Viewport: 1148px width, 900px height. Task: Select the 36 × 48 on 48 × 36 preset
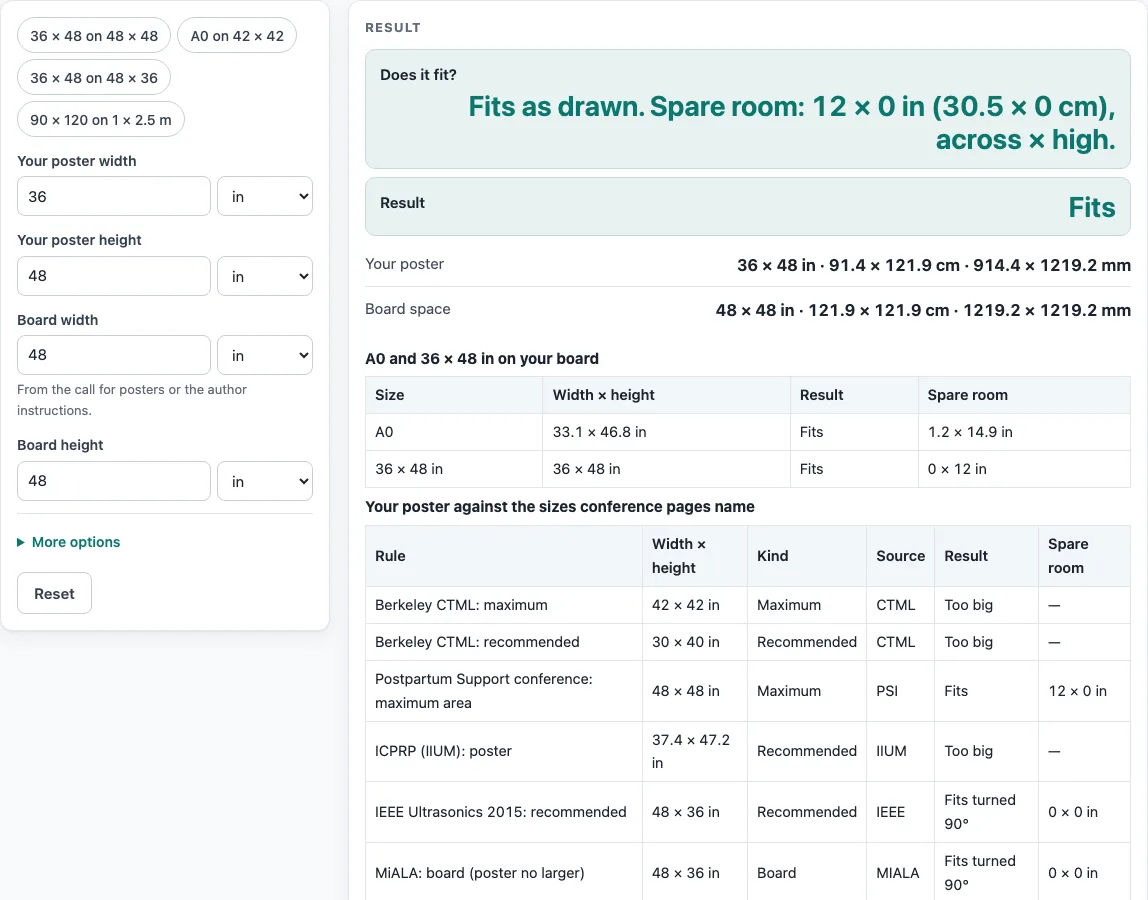[94, 78]
